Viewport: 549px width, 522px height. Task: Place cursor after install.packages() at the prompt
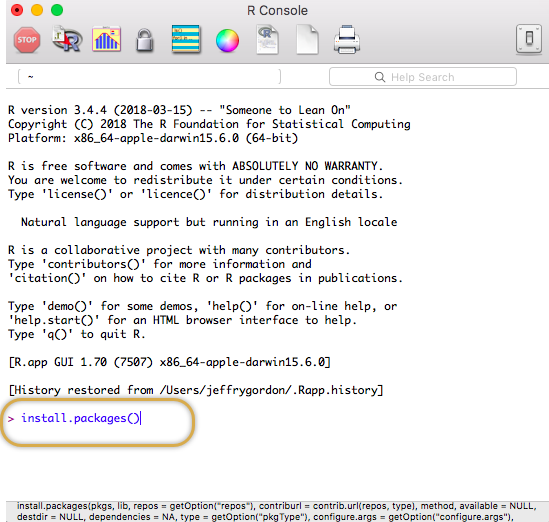tap(140, 418)
